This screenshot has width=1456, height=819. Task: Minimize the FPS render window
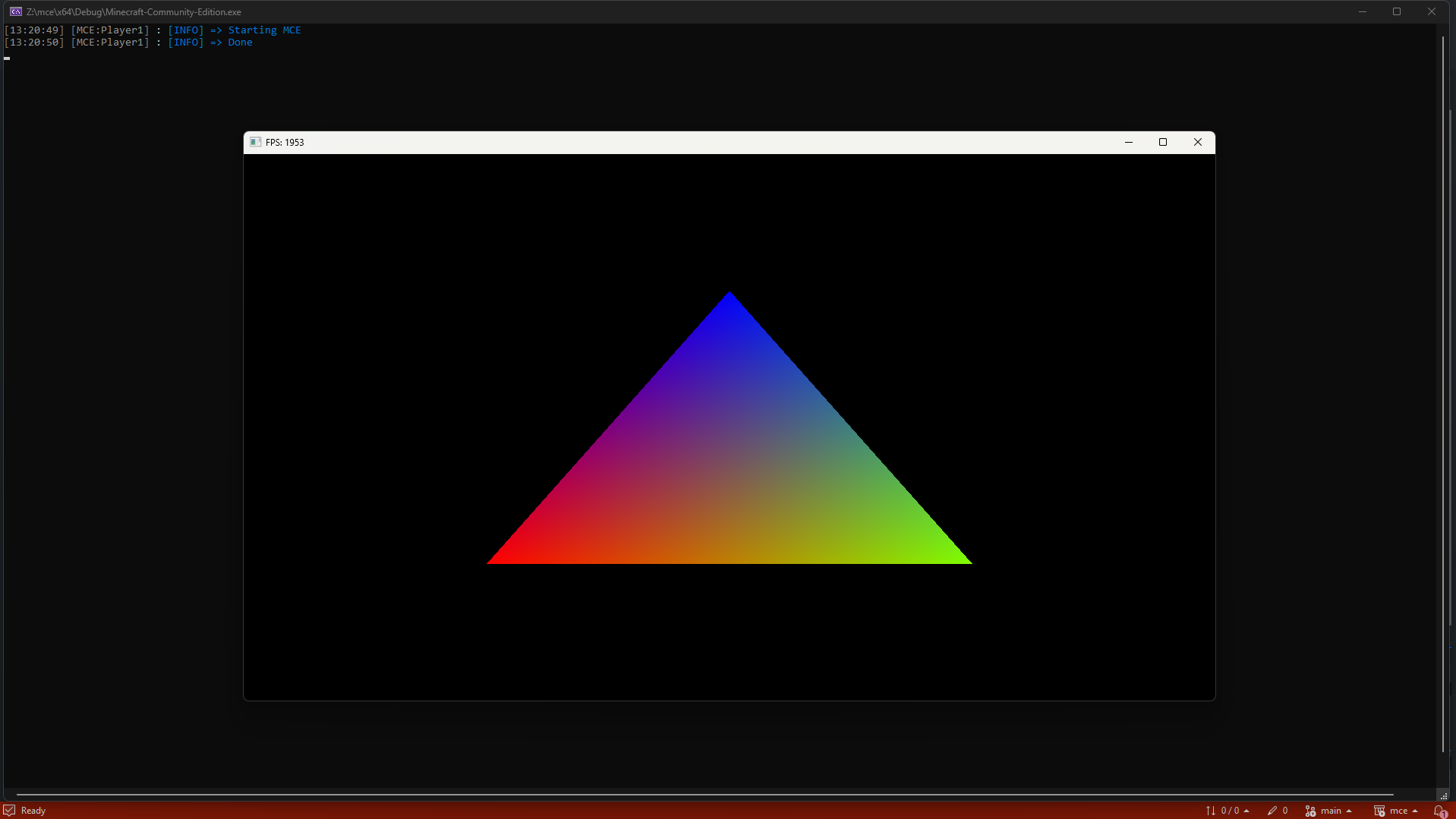coord(1129,142)
